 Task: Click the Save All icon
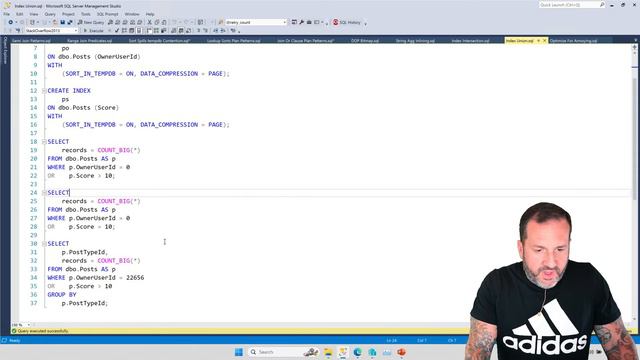click(69, 22)
